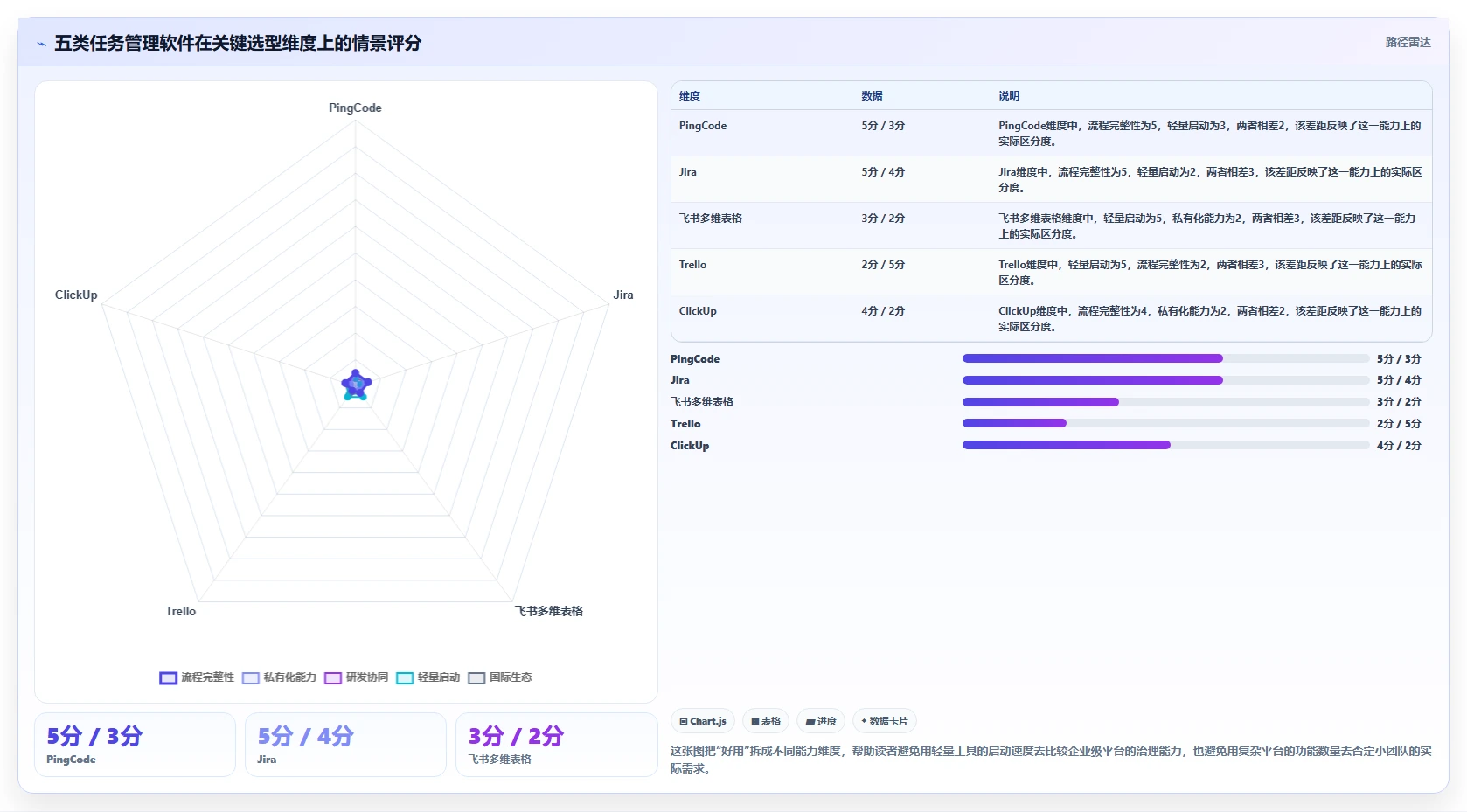Select the 飞书多维表格 axis label on the radar

[x=549, y=611]
